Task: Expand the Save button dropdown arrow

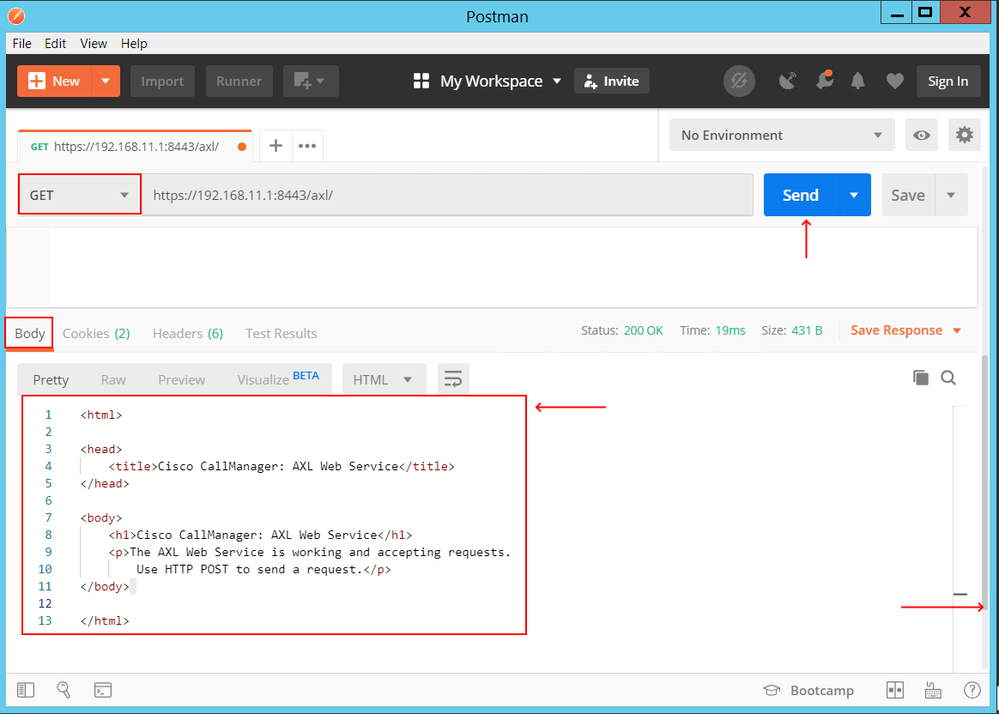Action: point(951,195)
